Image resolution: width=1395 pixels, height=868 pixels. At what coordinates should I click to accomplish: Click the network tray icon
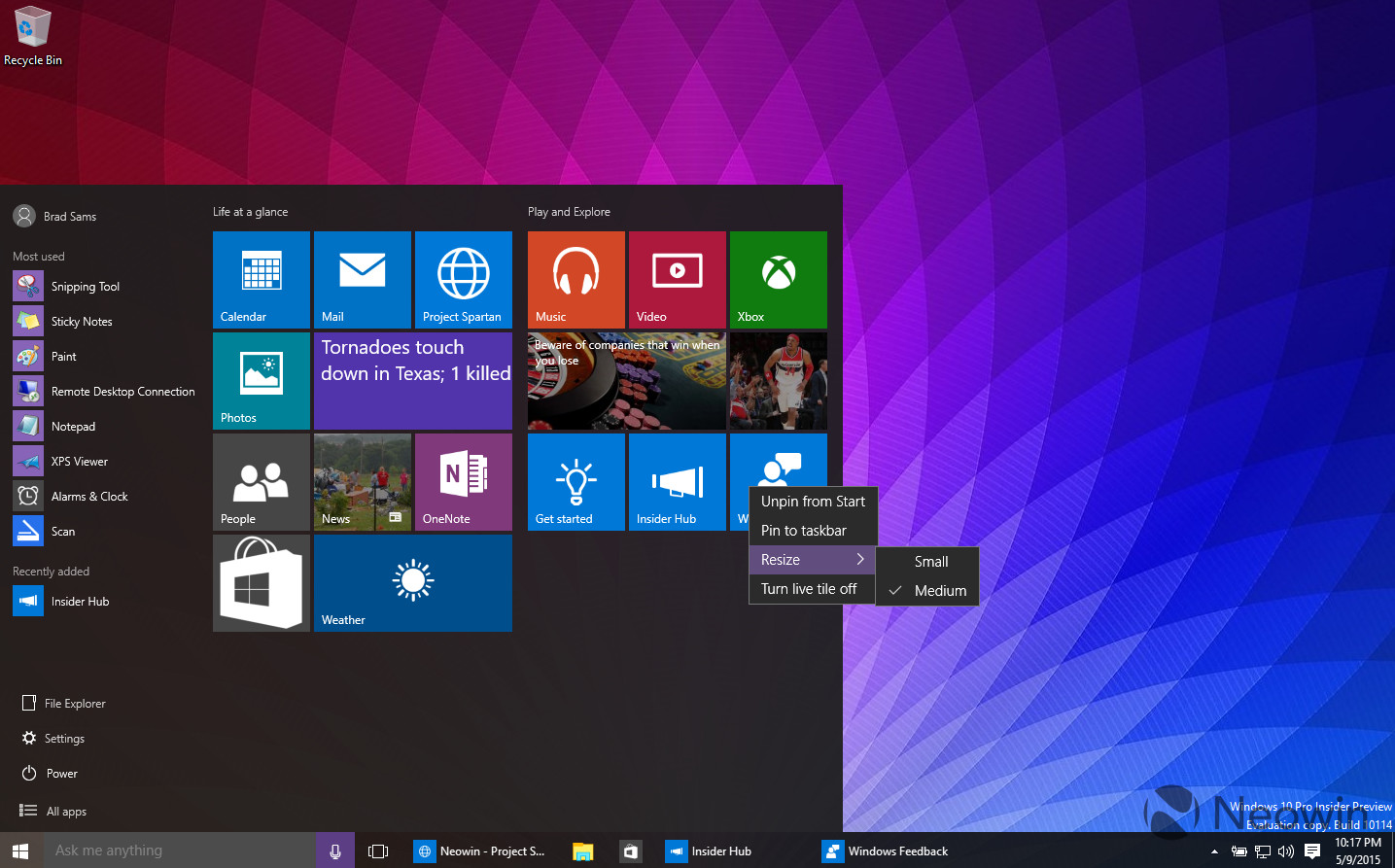[1263, 851]
